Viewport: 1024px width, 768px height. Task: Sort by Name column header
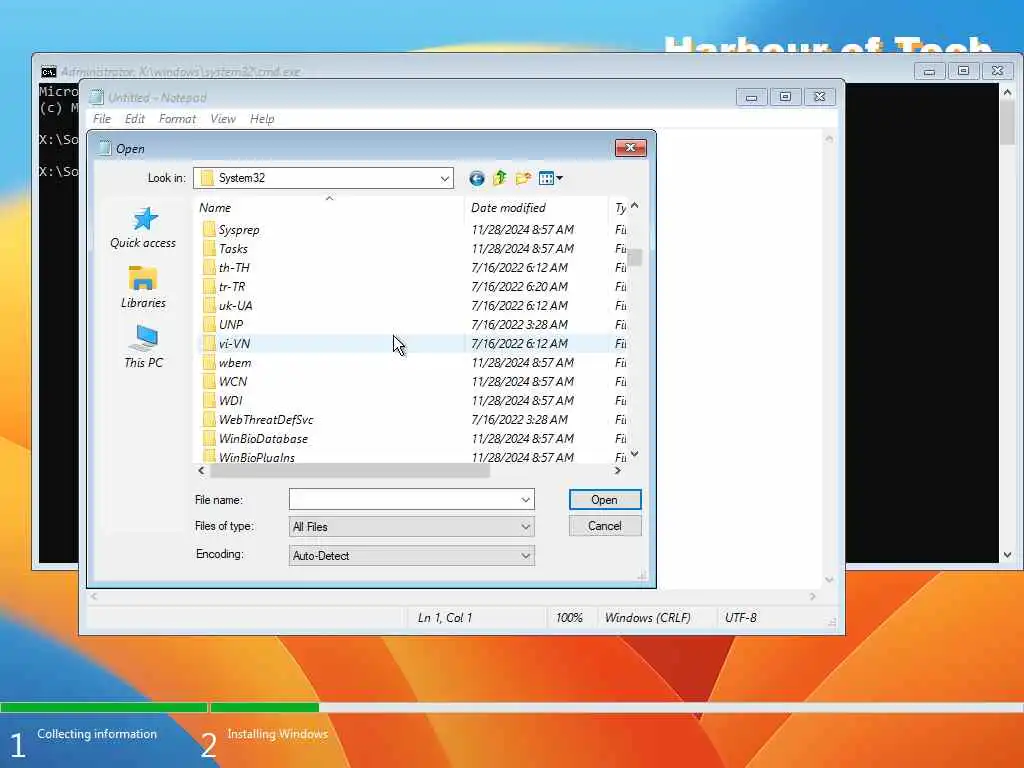click(x=330, y=208)
